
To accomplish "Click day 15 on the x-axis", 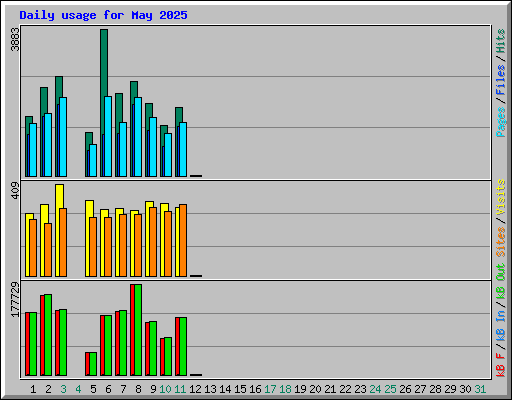I will click(240, 389).
